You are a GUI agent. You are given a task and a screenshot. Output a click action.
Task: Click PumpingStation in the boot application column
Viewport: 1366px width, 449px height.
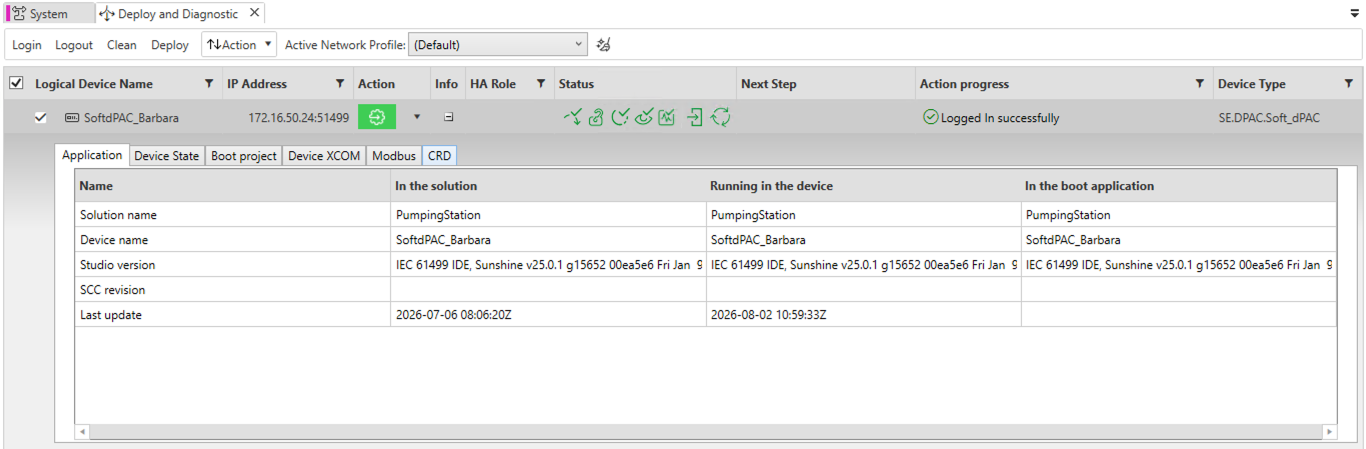pos(1068,215)
